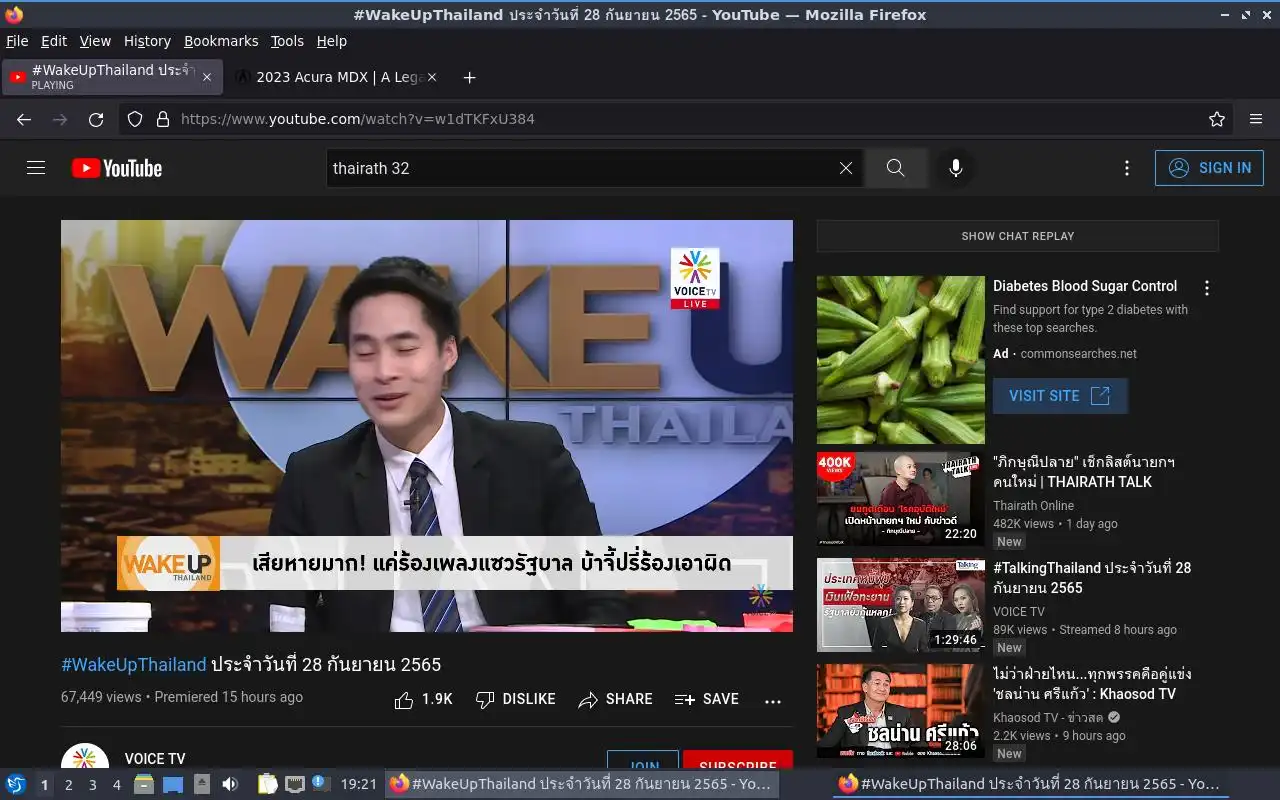This screenshot has height=800, width=1280.
Task: Open options menu for Diabetes Blood Sugar ad
Action: coord(1207,288)
